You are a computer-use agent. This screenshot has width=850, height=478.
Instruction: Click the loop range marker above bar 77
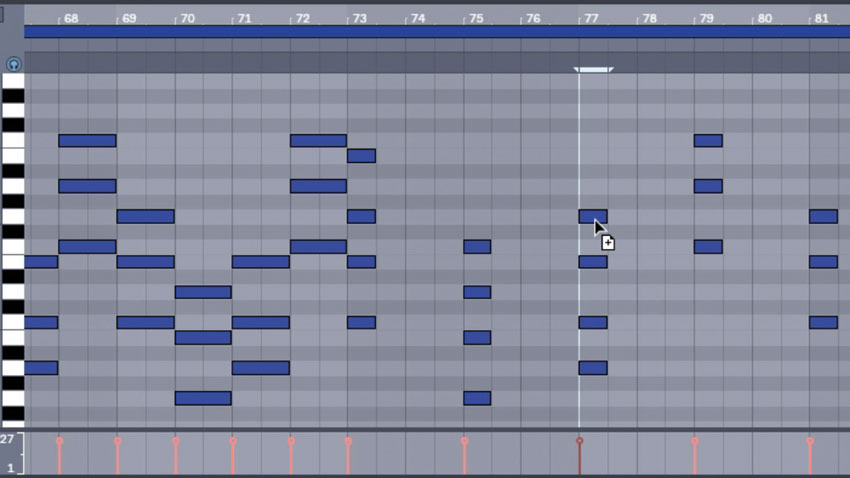point(594,69)
